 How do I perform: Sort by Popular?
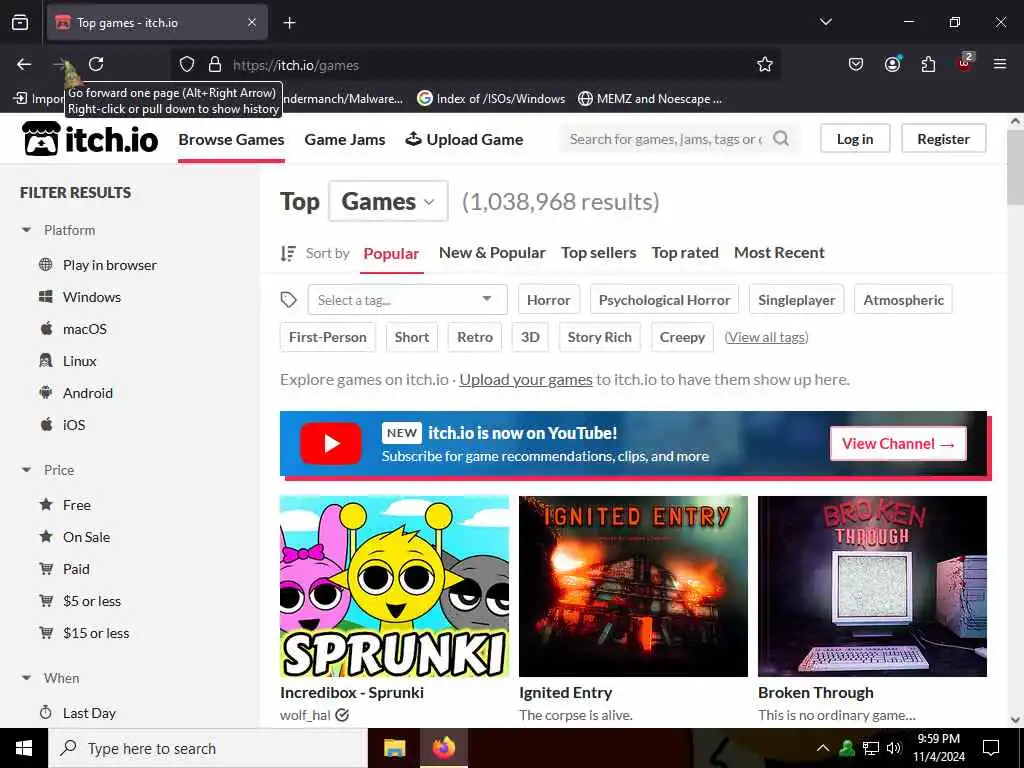[391, 253]
